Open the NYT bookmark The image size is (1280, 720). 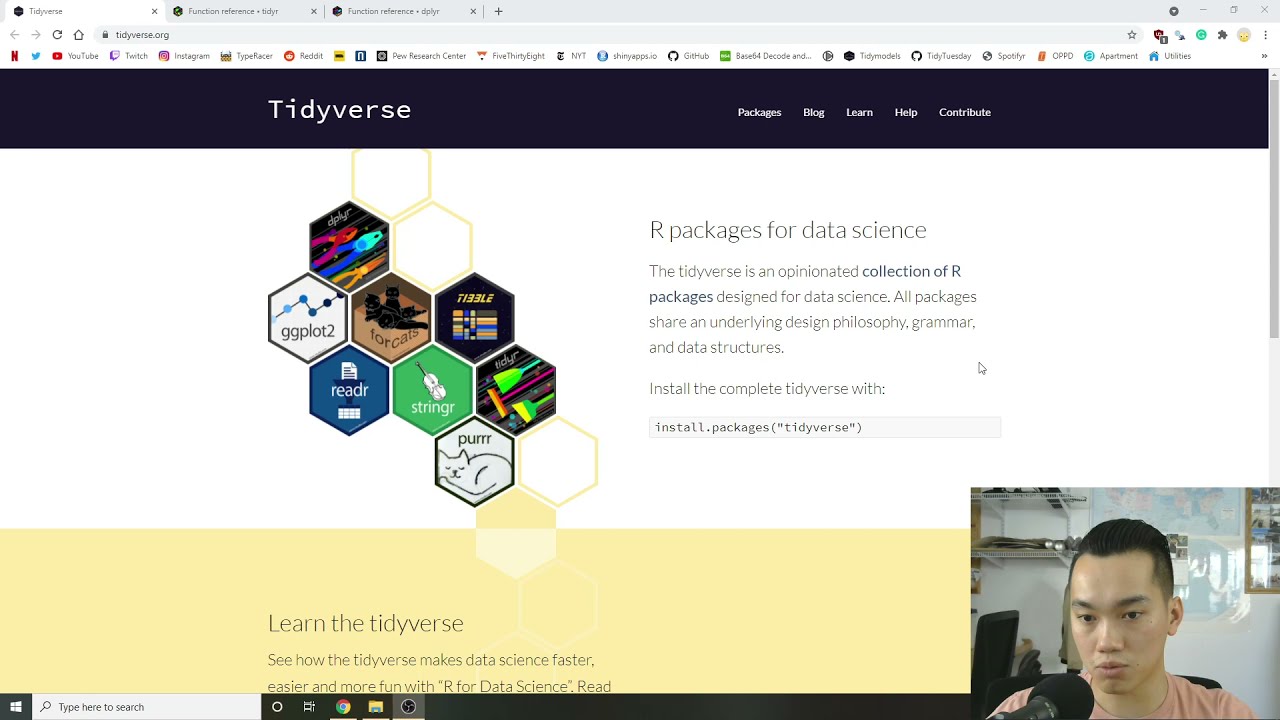[x=571, y=56]
